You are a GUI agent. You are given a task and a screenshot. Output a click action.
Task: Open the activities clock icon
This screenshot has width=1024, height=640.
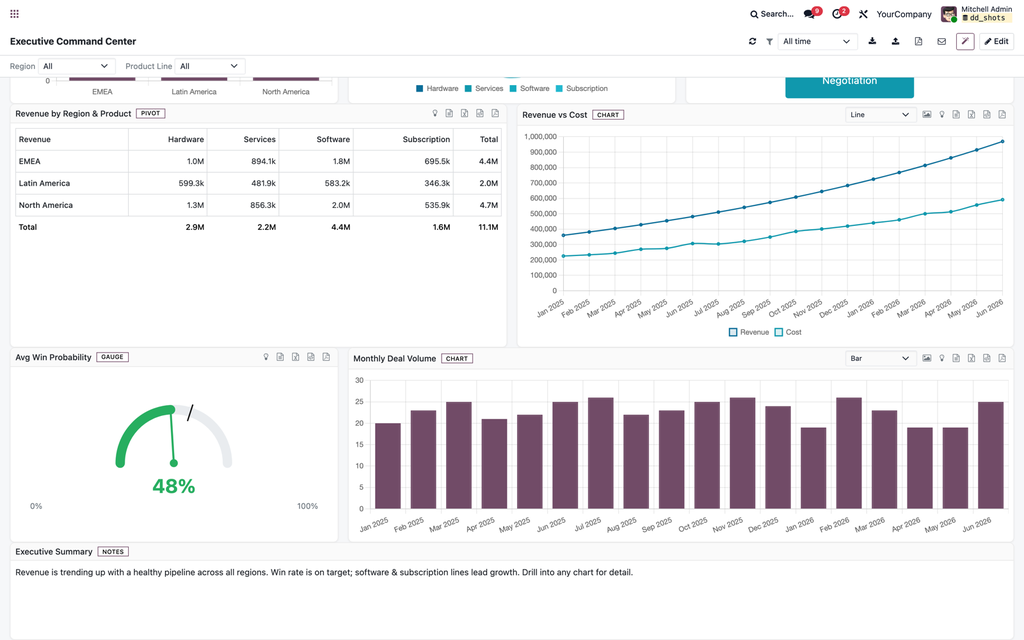pos(839,14)
